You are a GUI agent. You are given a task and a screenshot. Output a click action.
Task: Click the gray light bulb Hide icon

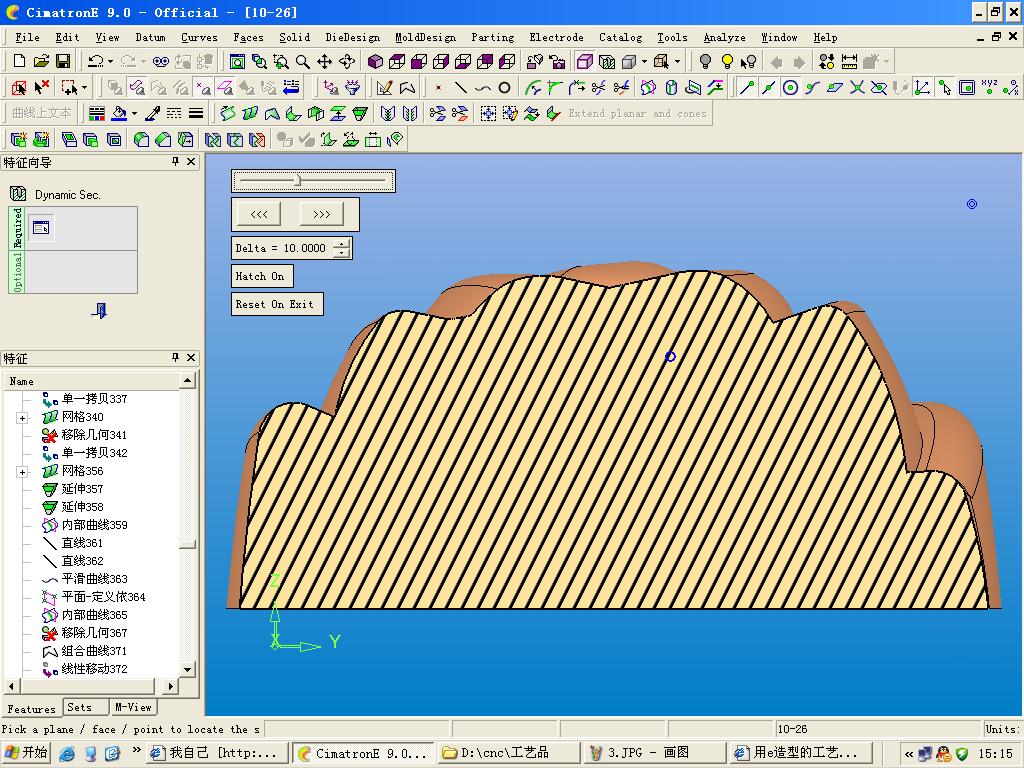point(705,61)
